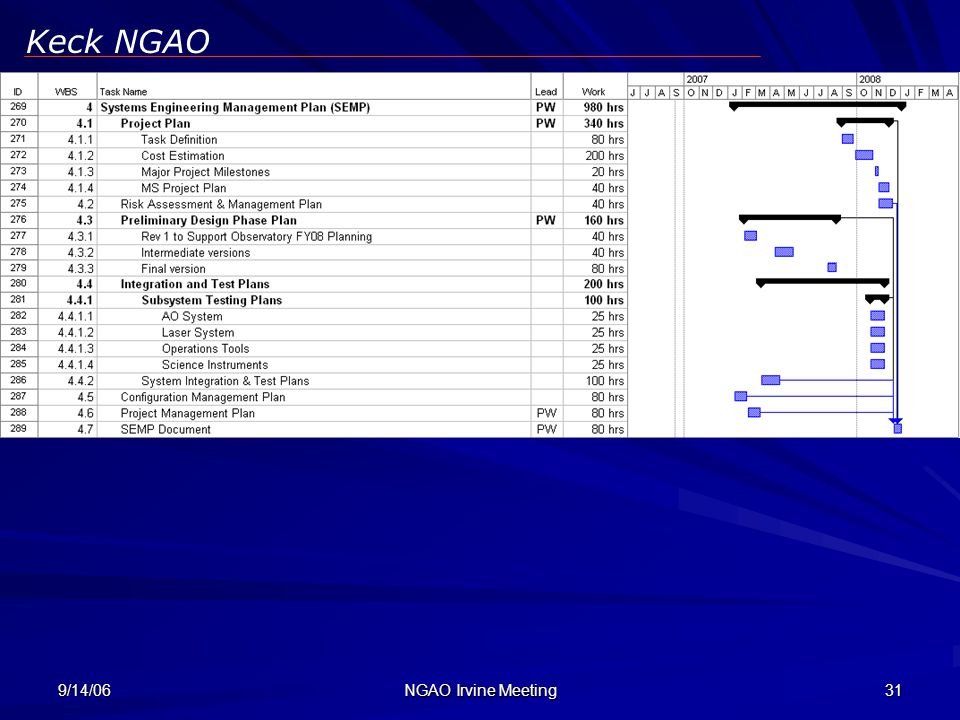This screenshot has width=960, height=720.
Task: Click the Subsystem Testing Plans summary bar
Action: [877, 299]
